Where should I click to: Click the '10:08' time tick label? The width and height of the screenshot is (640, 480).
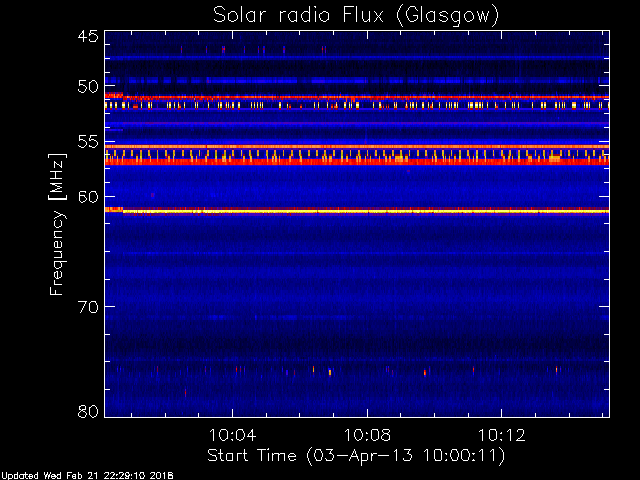(x=367, y=435)
